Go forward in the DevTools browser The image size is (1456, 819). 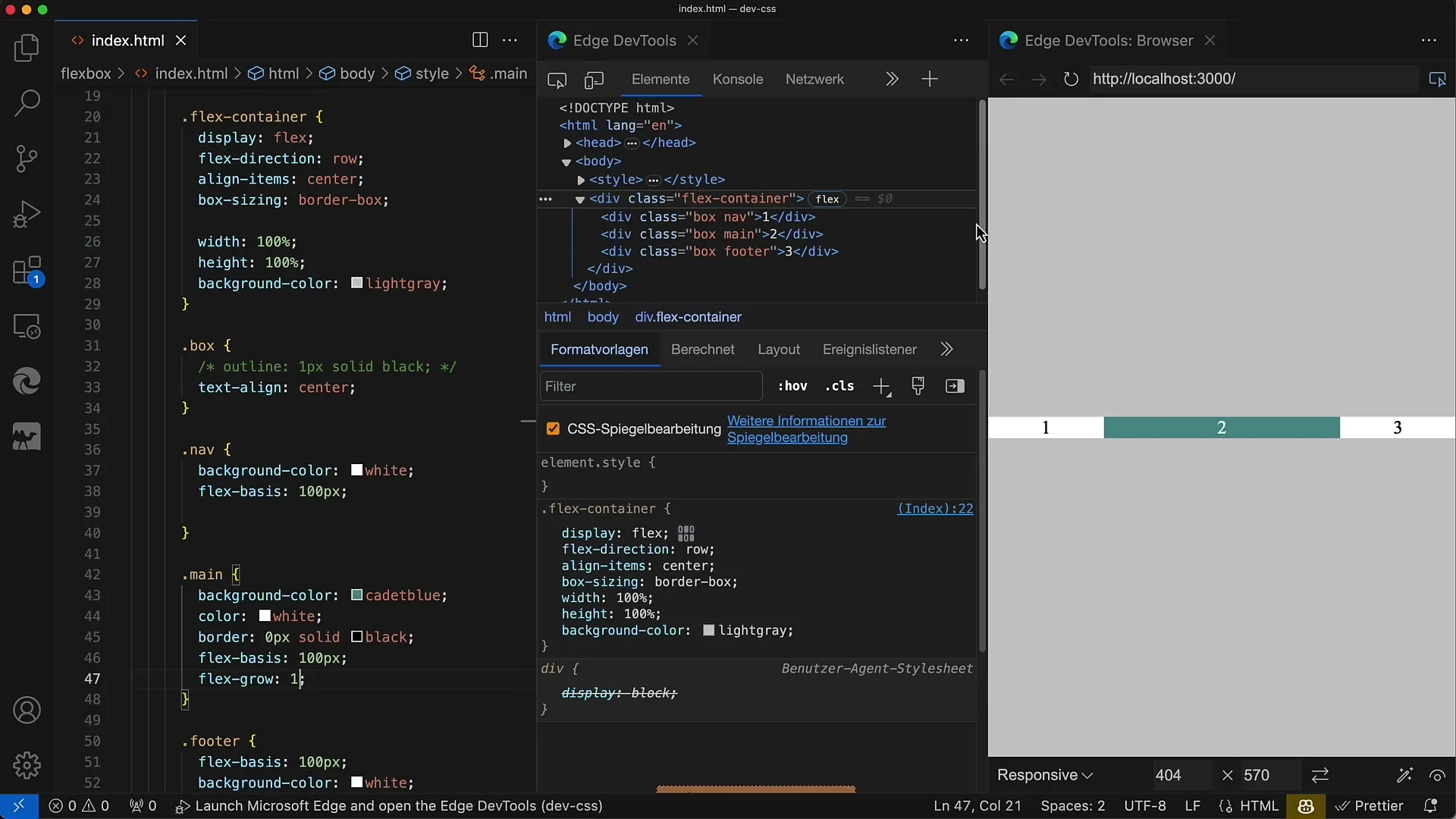(1039, 79)
